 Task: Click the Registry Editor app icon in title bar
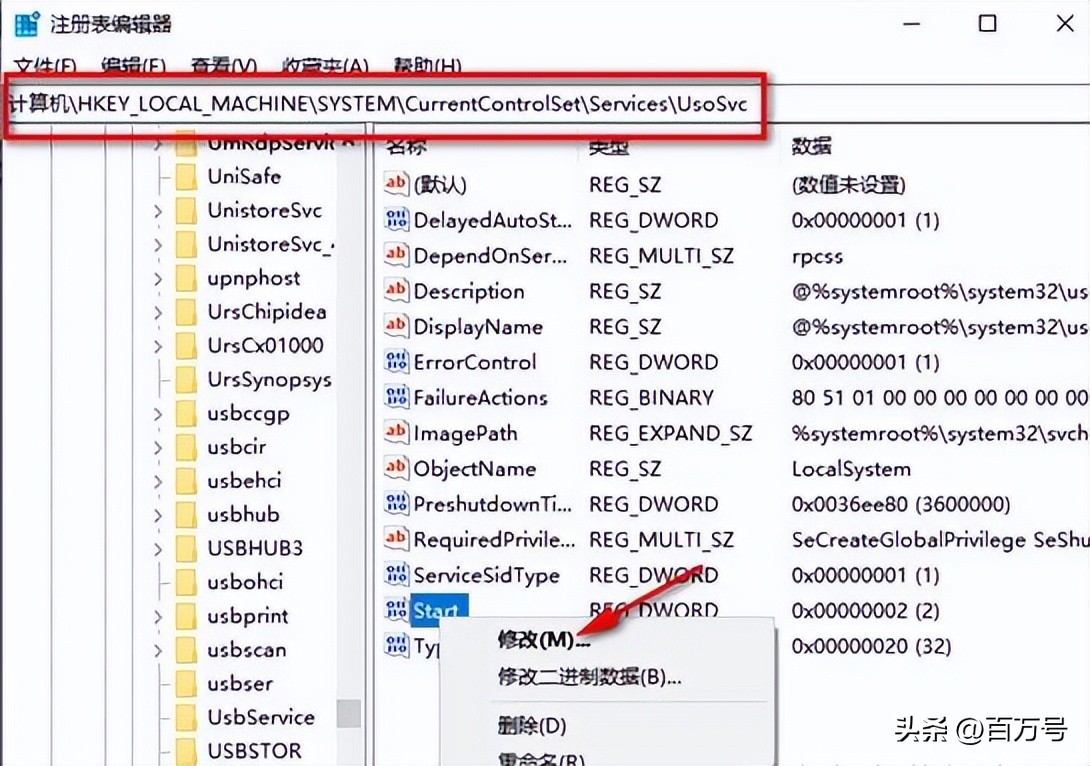(x=26, y=23)
